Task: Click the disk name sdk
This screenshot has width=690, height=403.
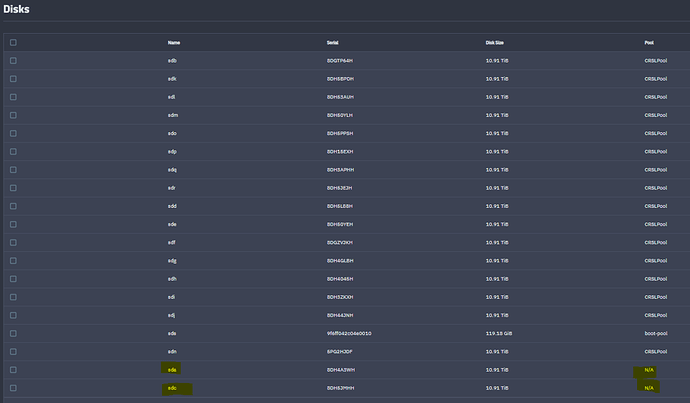Action: (x=172, y=79)
